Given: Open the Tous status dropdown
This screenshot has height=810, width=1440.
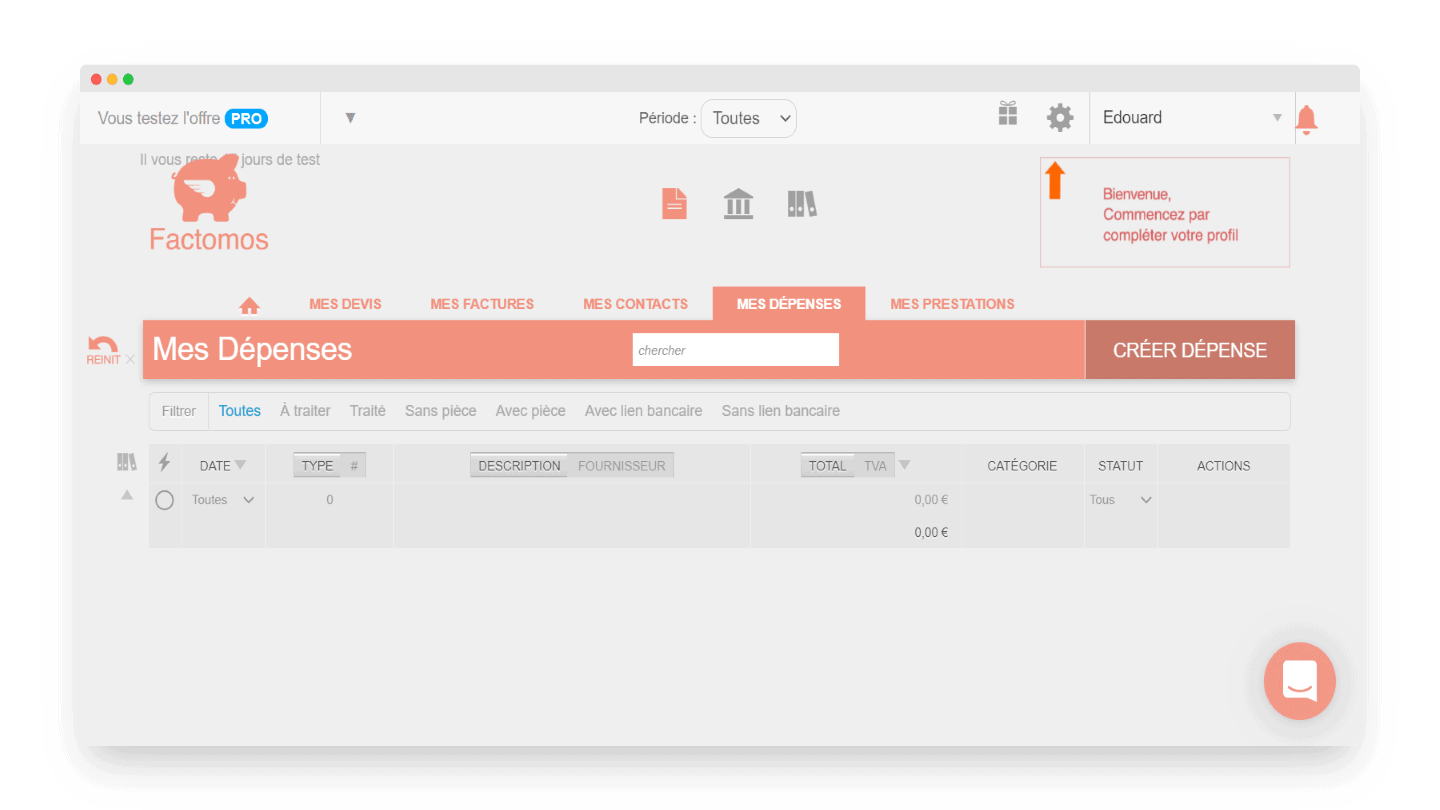Looking at the screenshot, I should click(1121, 500).
